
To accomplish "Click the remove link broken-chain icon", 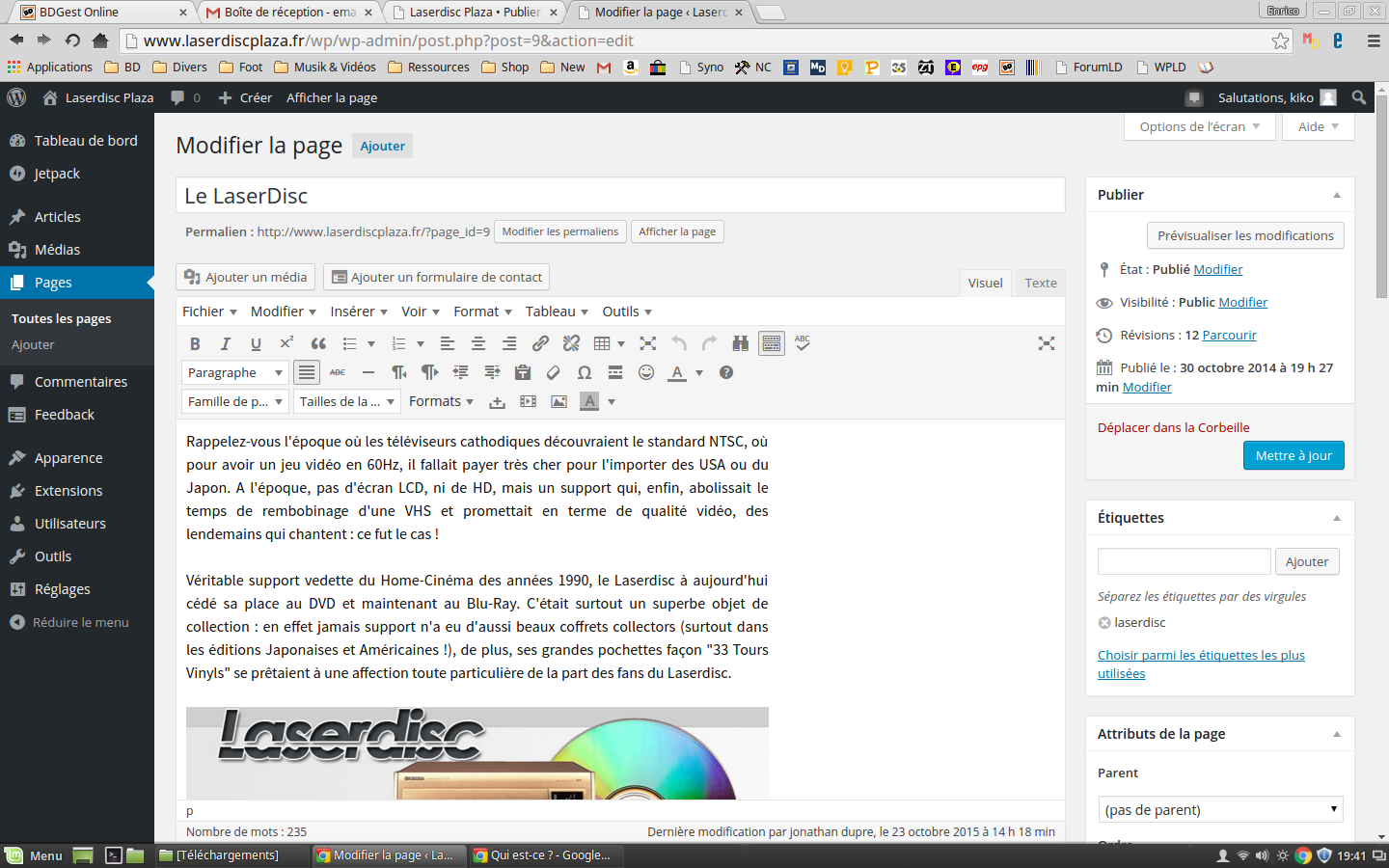I will click(571, 343).
